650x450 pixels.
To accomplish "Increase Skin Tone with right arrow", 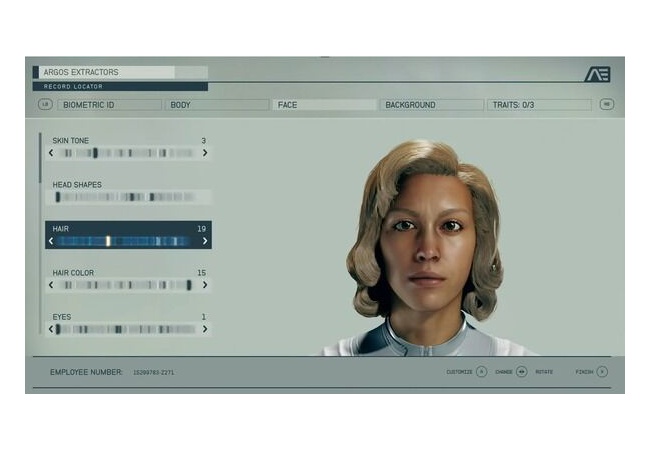I will pyautogui.click(x=205, y=153).
